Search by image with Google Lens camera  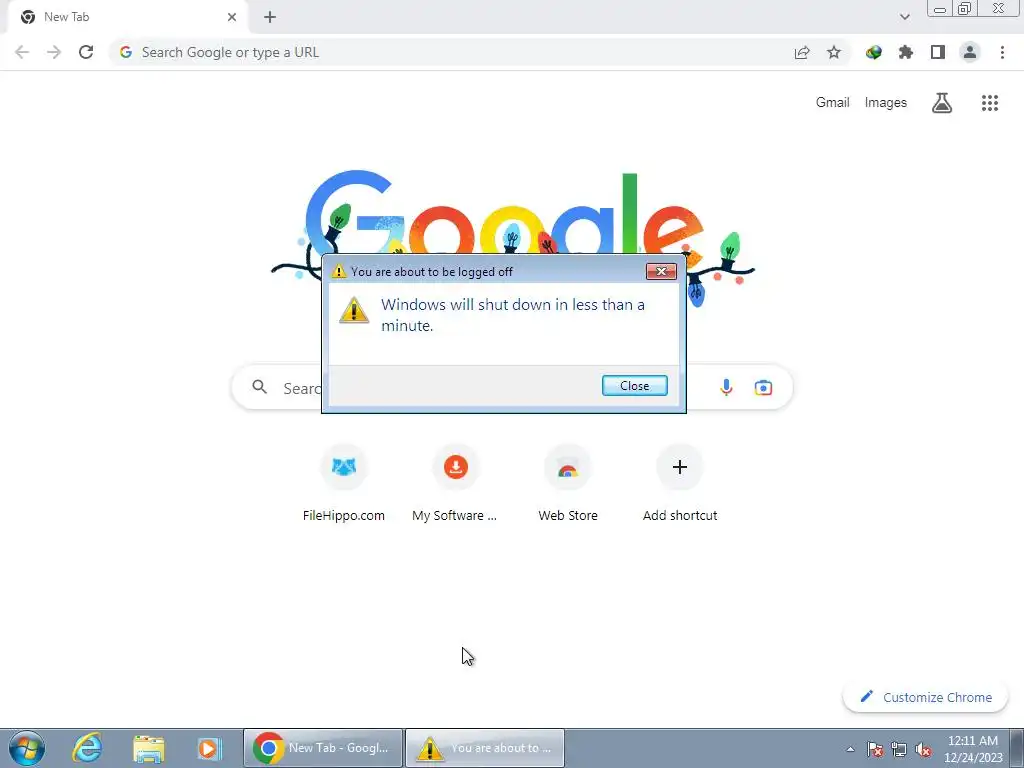click(x=763, y=387)
